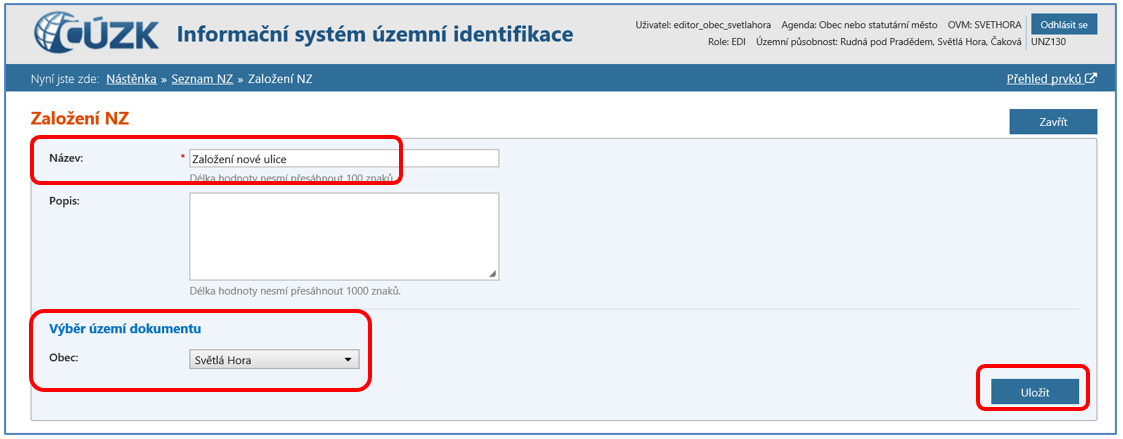Image resolution: width=1123 pixels, height=439 pixels.
Task: Click the Název field label
Action: pos(65,158)
